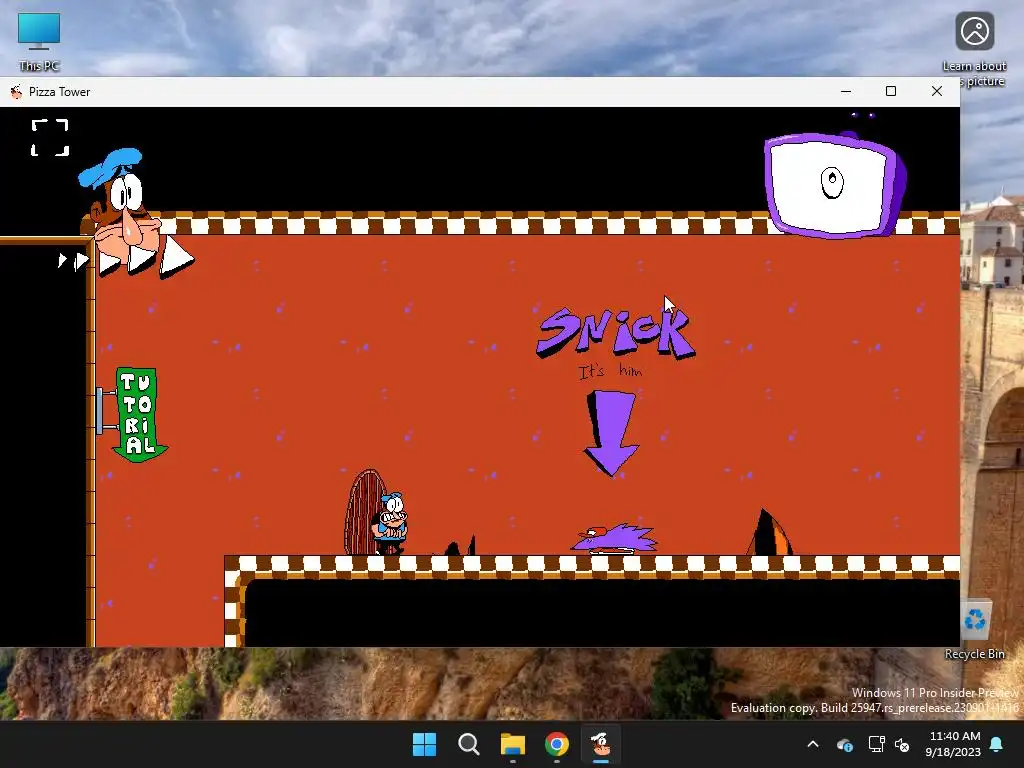
Task: Maximize the Pizza Tower window
Action: coord(891,91)
